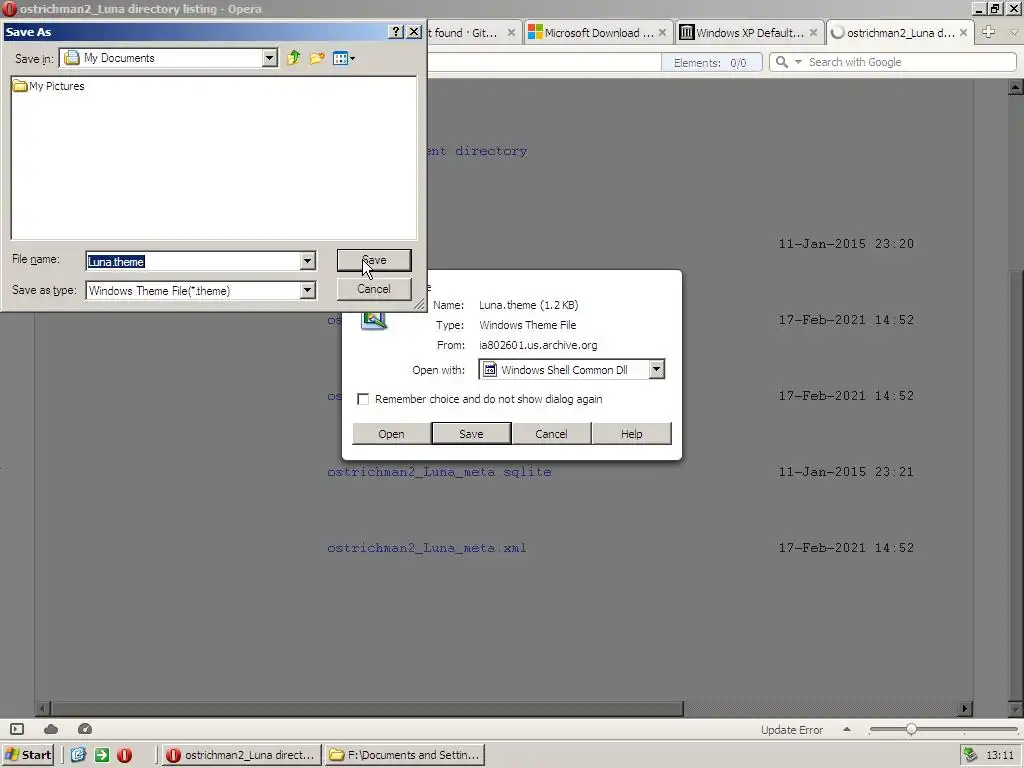Click the Opera Turbo speedometer icon
The image size is (1024, 768).
click(85, 729)
